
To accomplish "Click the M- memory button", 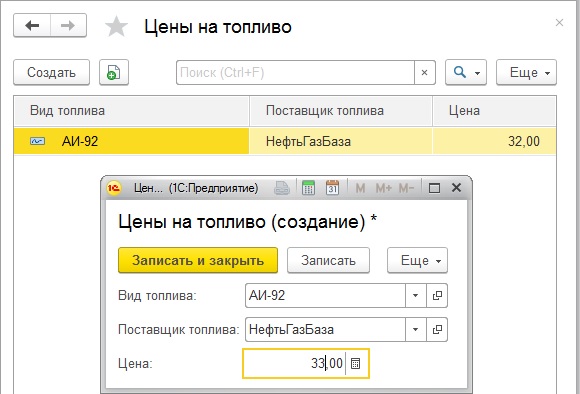I will pyautogui.click(x=406, y=188).
